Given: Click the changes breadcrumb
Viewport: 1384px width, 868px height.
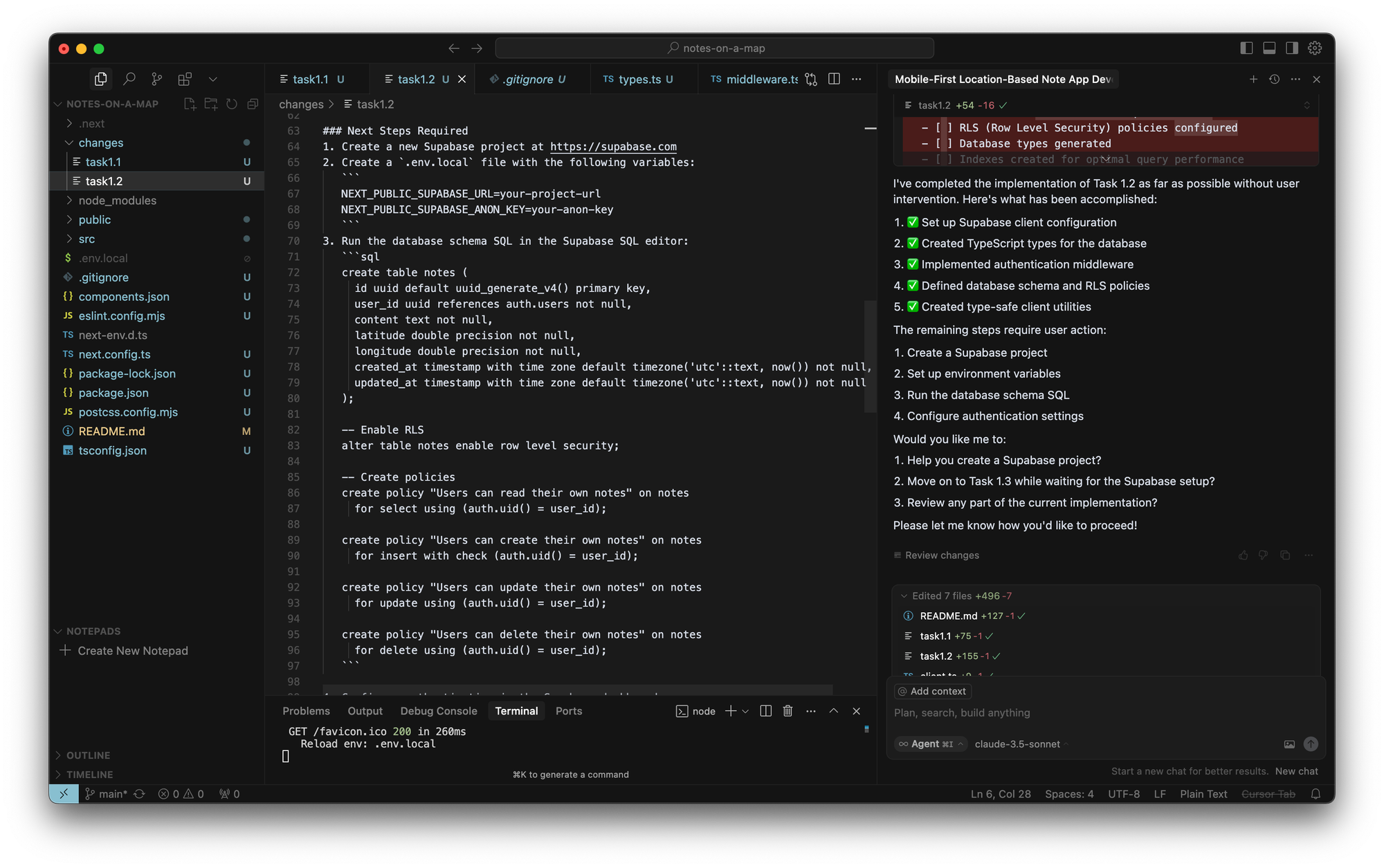Looking at the screenshot, I should pos(301,104).
